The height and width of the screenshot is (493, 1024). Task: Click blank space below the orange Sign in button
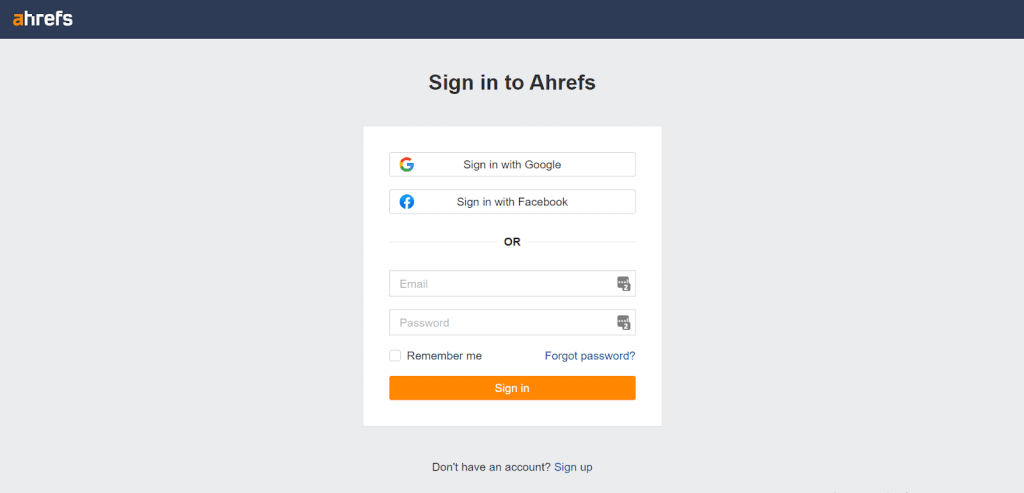pyautogui.click(x=512, y=413)
